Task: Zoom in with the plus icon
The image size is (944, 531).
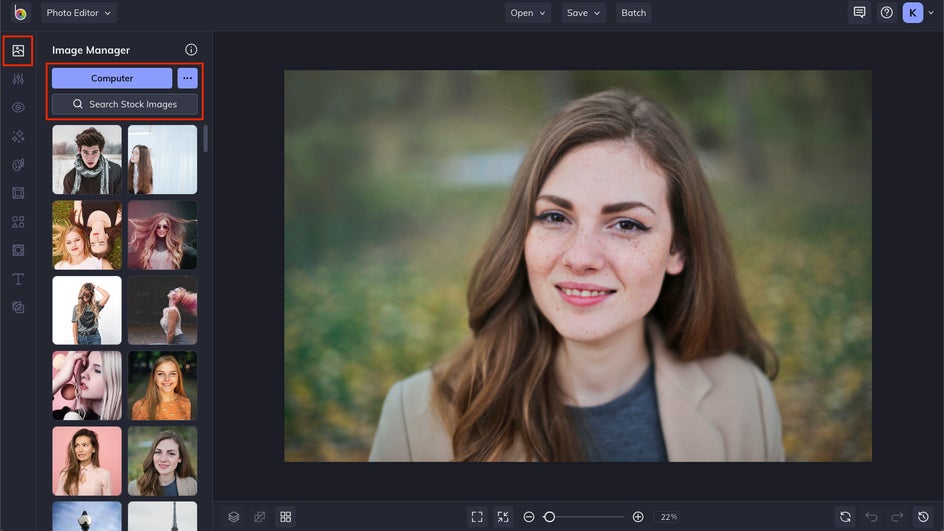Action: click(x=638, y=517)
